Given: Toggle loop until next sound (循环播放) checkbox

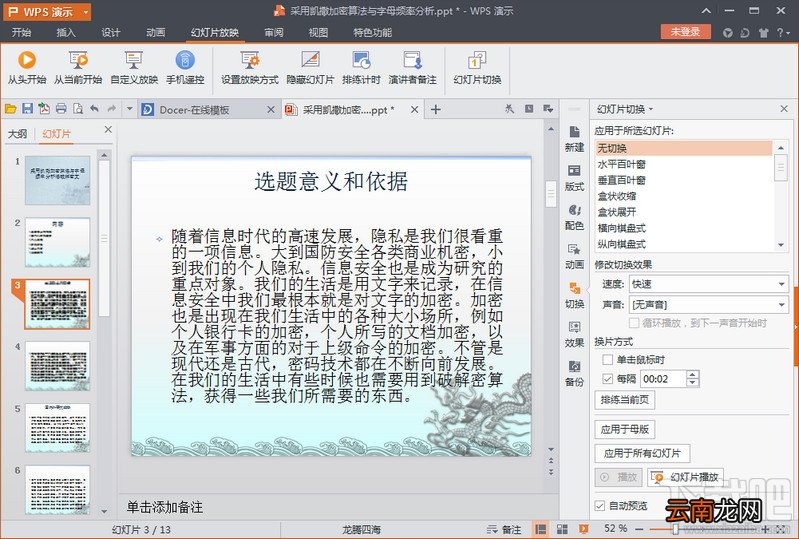Looking at the screenshot, I should (634, 323).
